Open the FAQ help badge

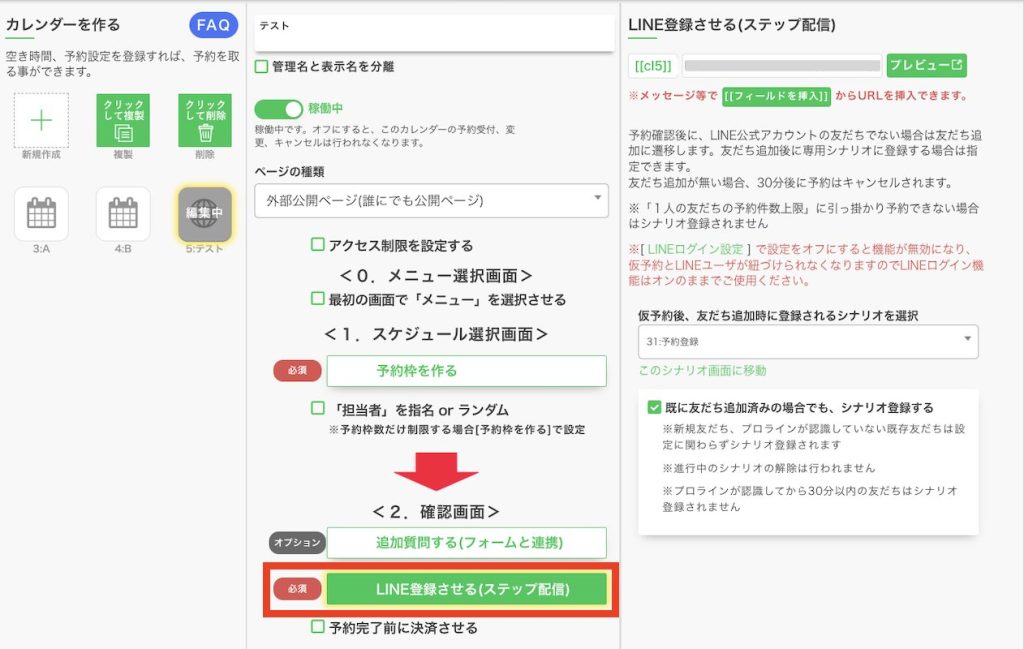click(213, 25)
